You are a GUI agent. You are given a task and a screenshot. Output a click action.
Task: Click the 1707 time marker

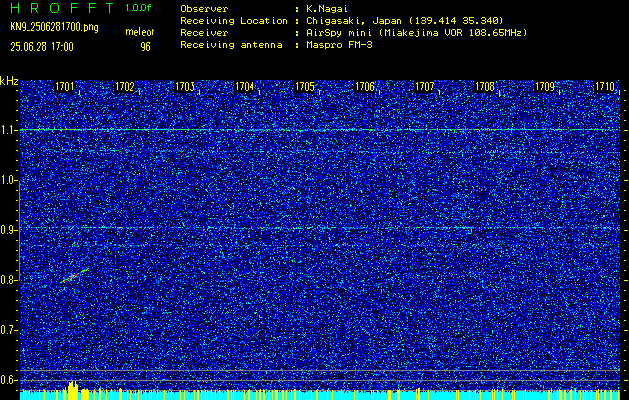(425, 87)
